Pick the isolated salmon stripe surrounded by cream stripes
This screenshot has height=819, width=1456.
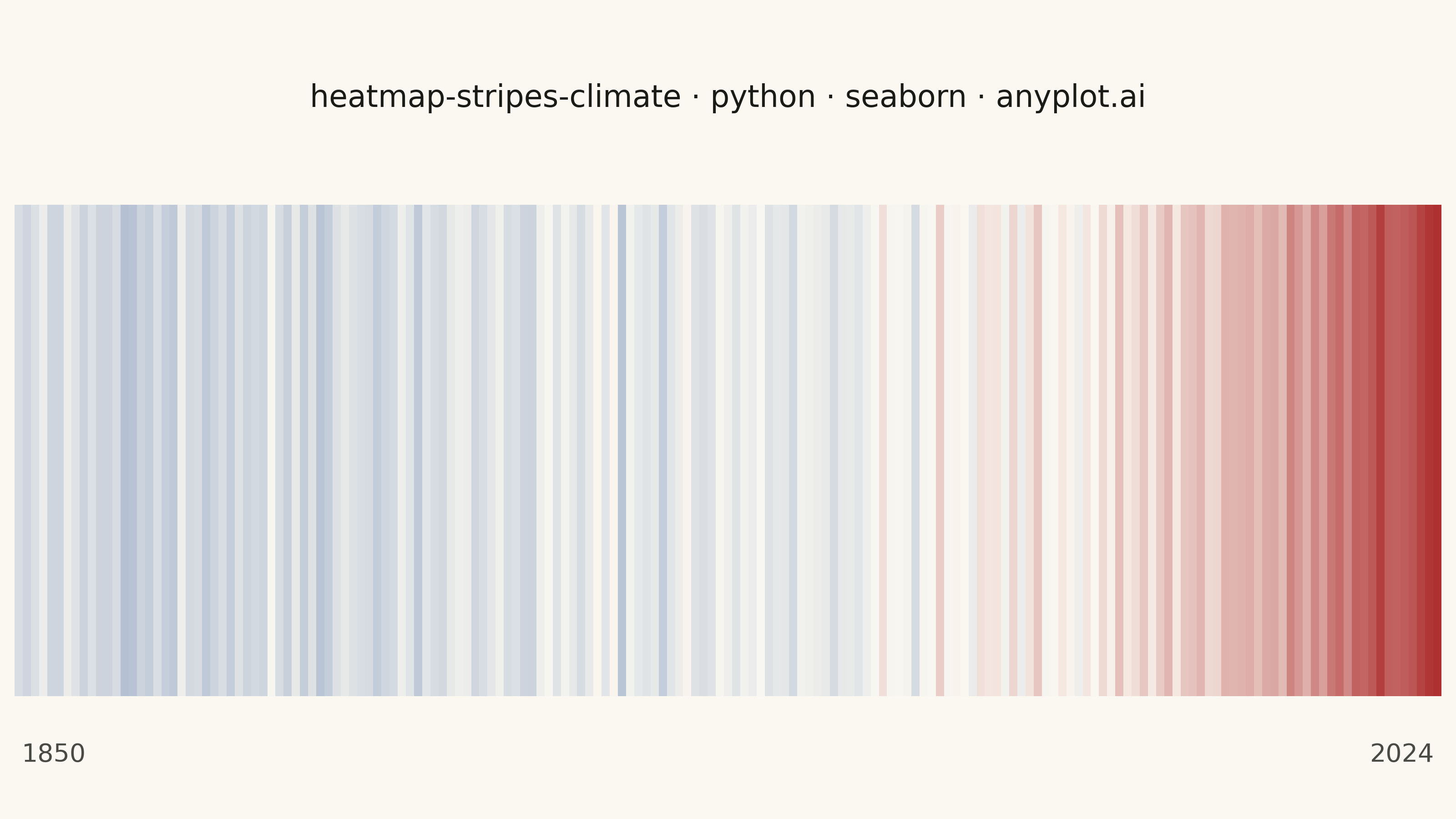pos(940,450)
